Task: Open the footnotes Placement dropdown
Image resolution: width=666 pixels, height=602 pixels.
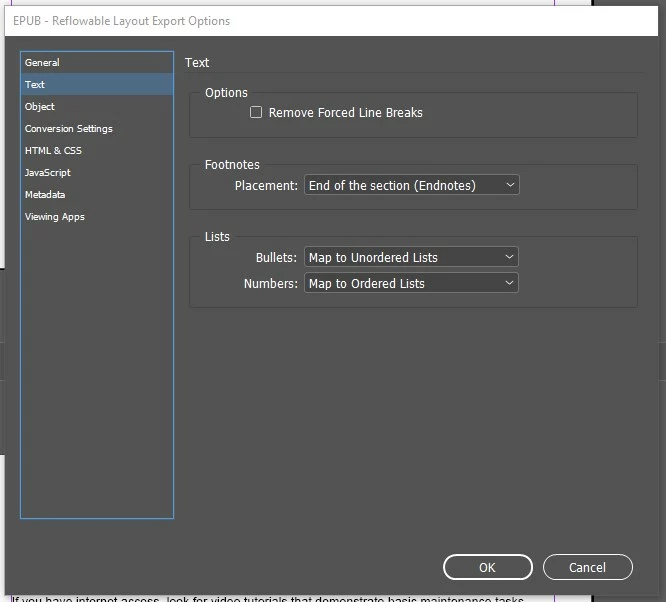Action: [412, 185]
